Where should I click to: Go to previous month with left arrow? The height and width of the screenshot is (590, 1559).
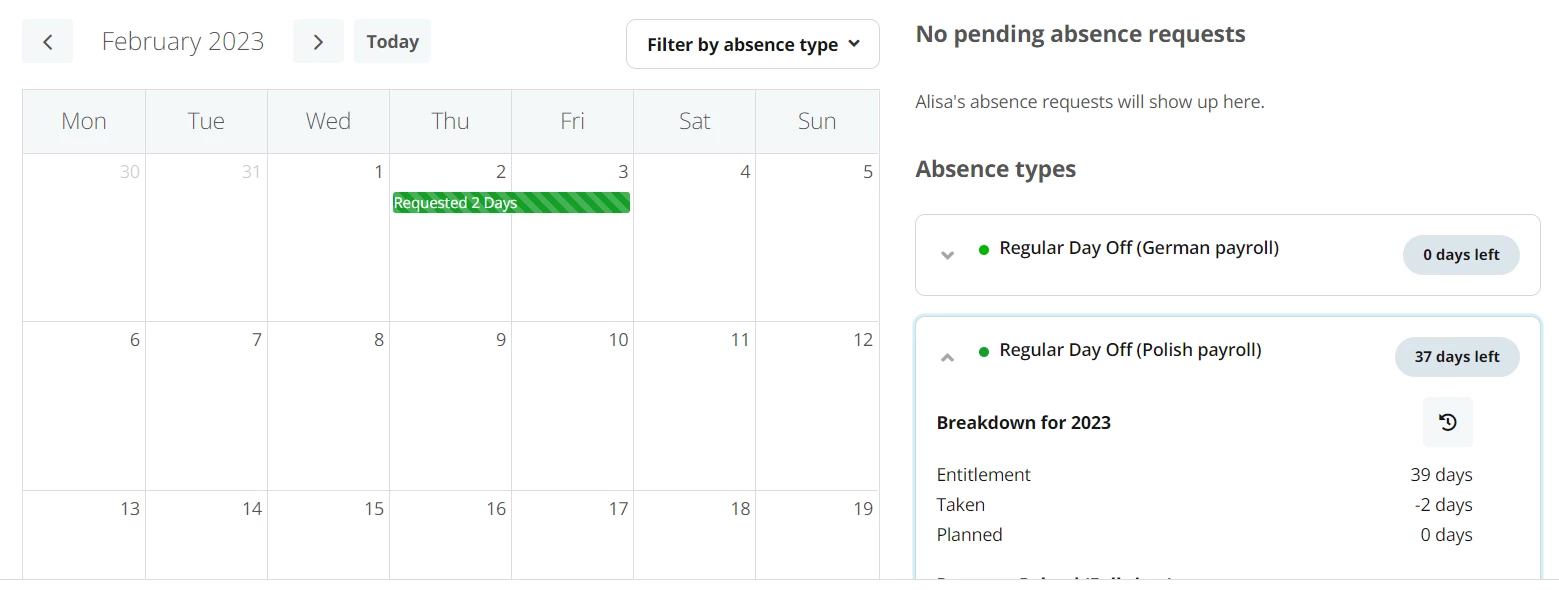(47, 42)
